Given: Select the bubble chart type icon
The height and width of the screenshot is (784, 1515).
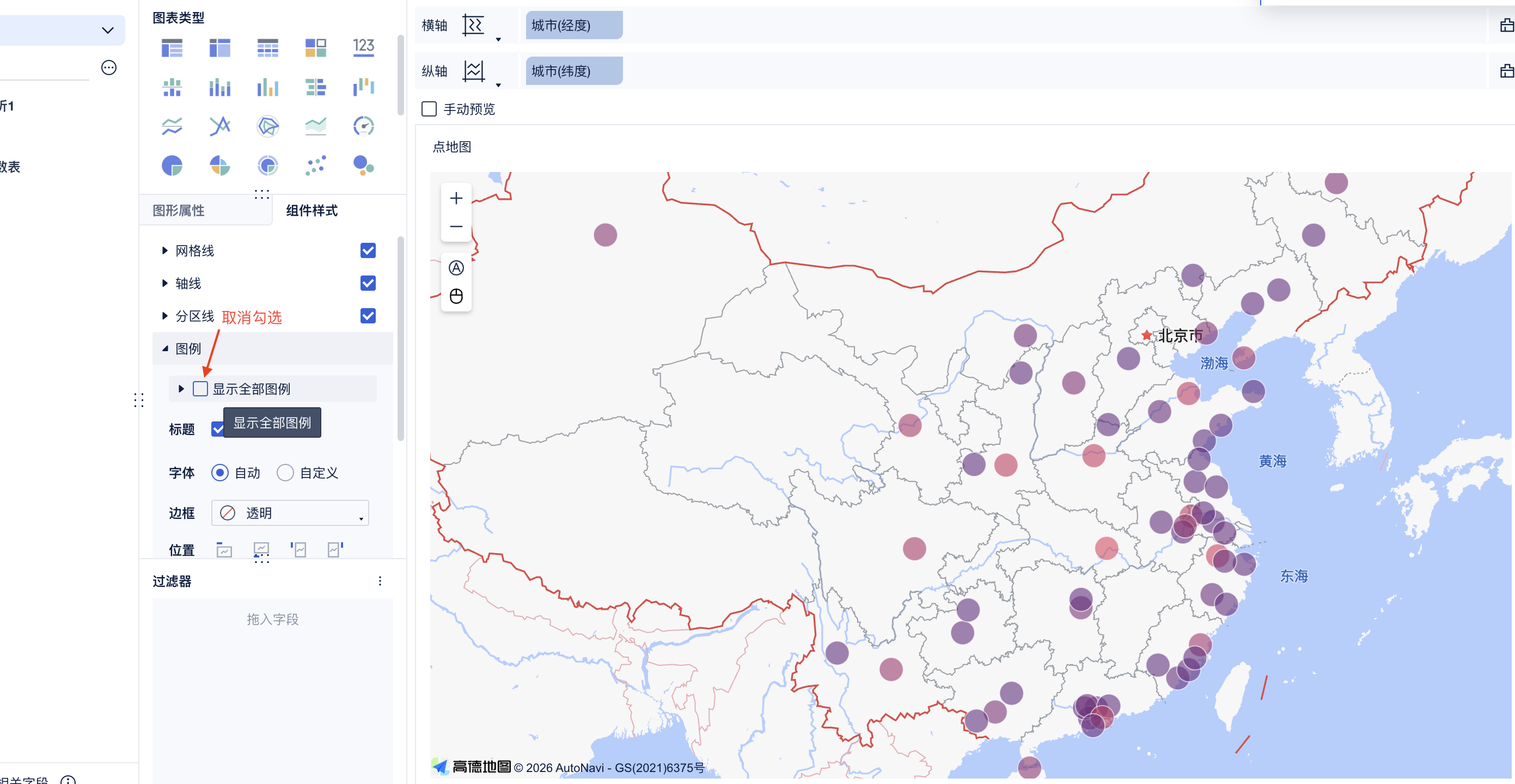Looking at the screenshot, I should tap(363, 166).
